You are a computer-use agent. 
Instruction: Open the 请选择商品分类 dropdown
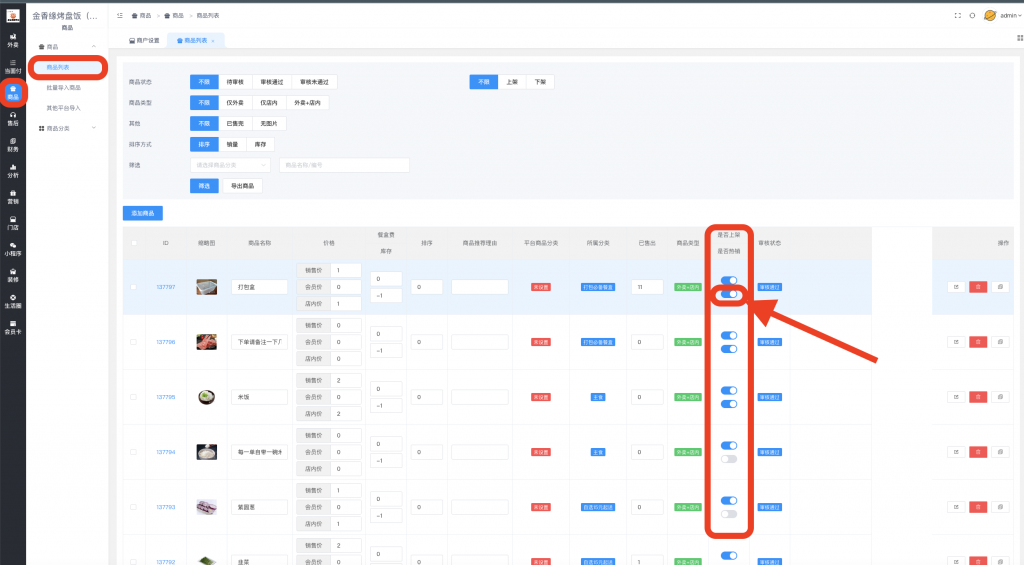(x=230, y=165)
